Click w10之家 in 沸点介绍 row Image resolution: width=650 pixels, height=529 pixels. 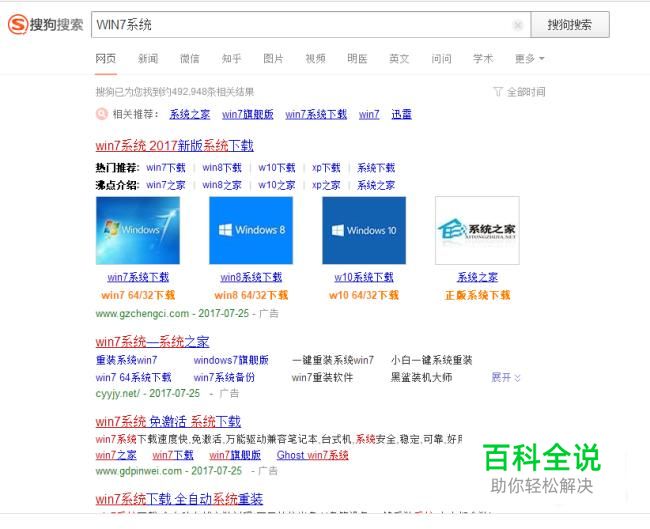pyautogui.click(x=276, y=185)
